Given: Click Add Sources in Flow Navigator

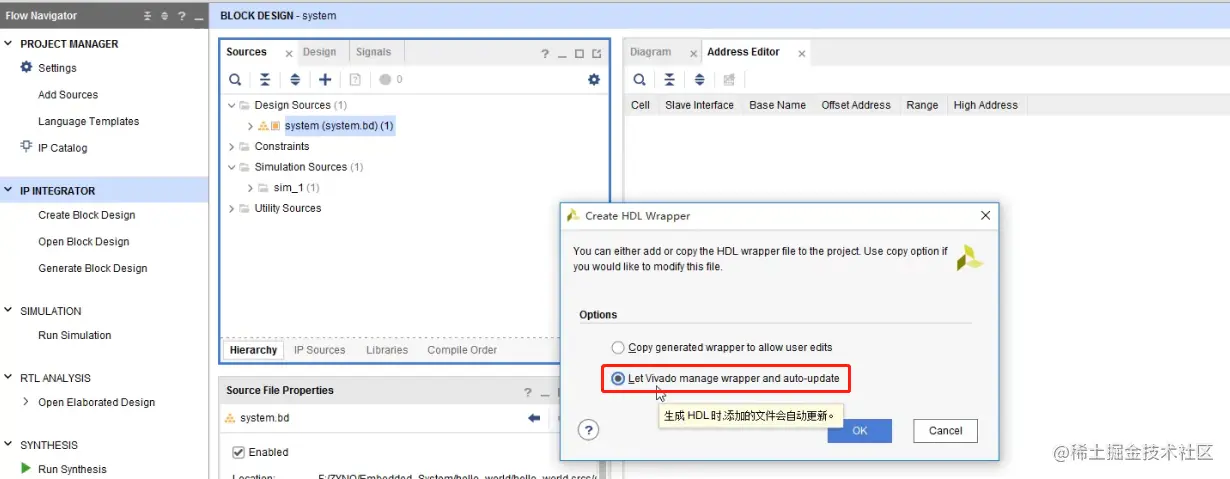Looking at the screenshot, I should [68, 95].
